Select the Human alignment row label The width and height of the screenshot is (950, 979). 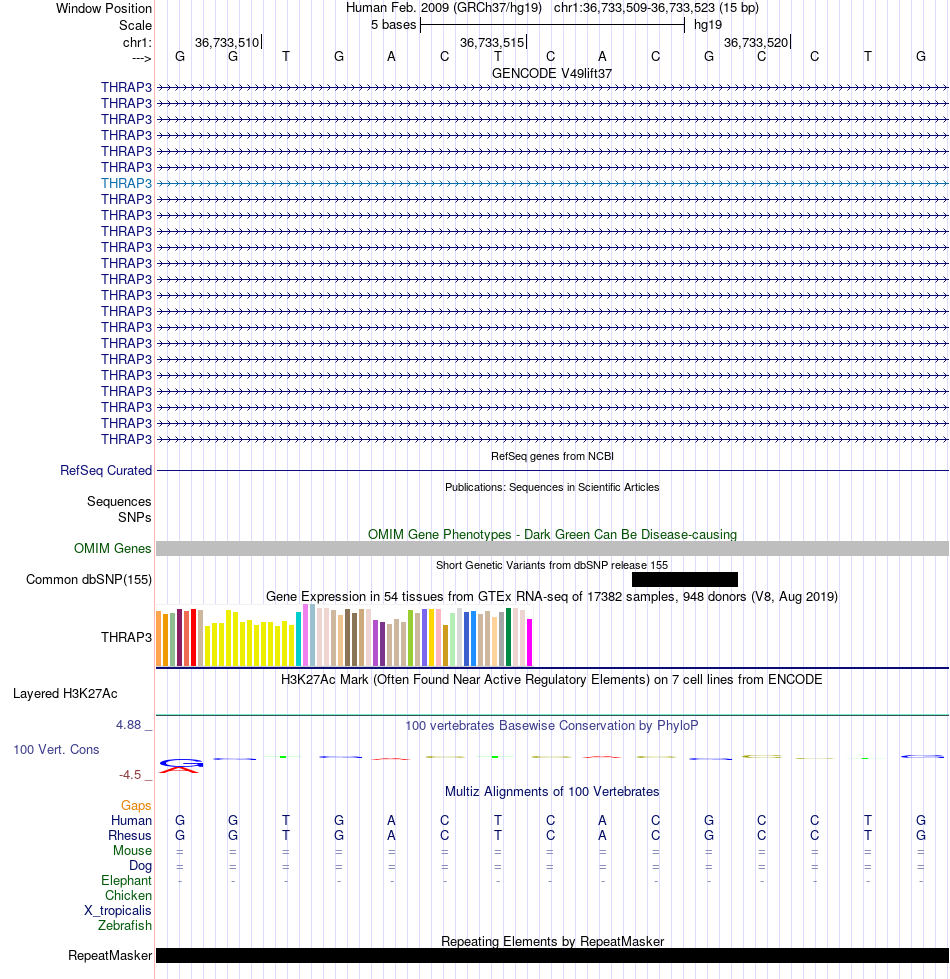[x=131, y=820]
